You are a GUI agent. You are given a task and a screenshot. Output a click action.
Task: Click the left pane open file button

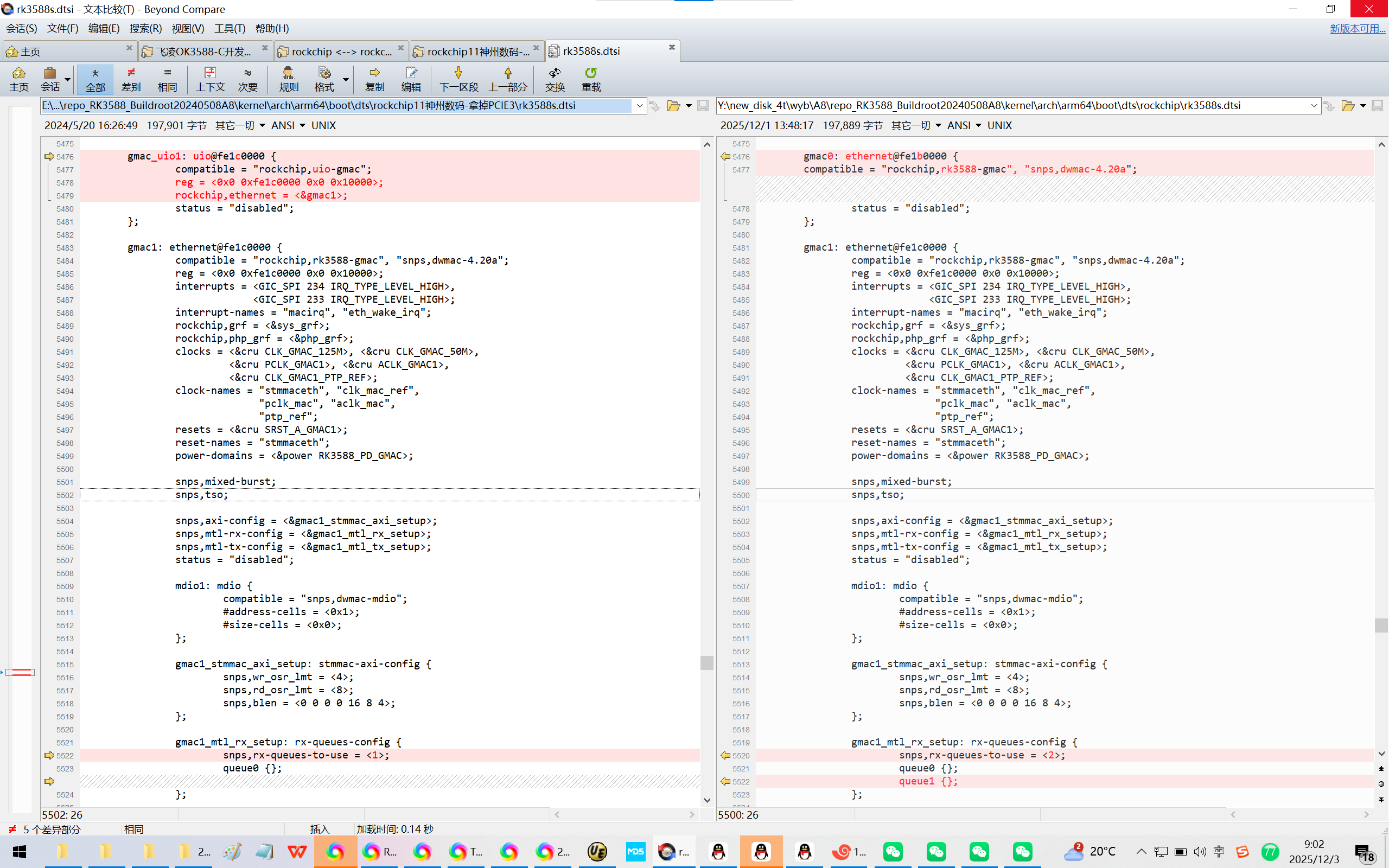click(673, 106)
